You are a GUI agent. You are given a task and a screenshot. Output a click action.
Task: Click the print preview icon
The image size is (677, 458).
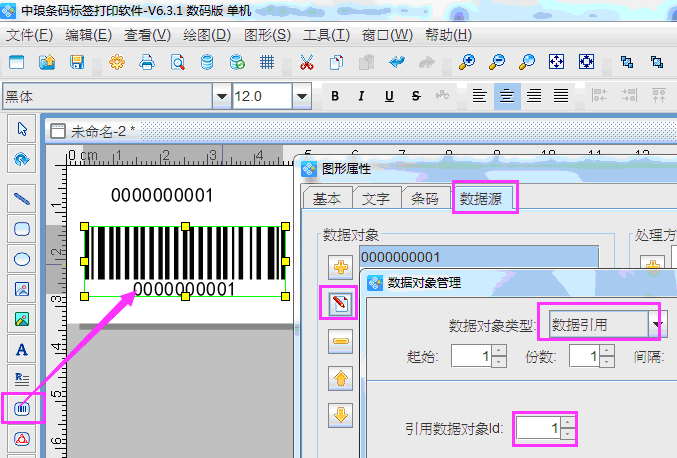[x=177, y=62]
